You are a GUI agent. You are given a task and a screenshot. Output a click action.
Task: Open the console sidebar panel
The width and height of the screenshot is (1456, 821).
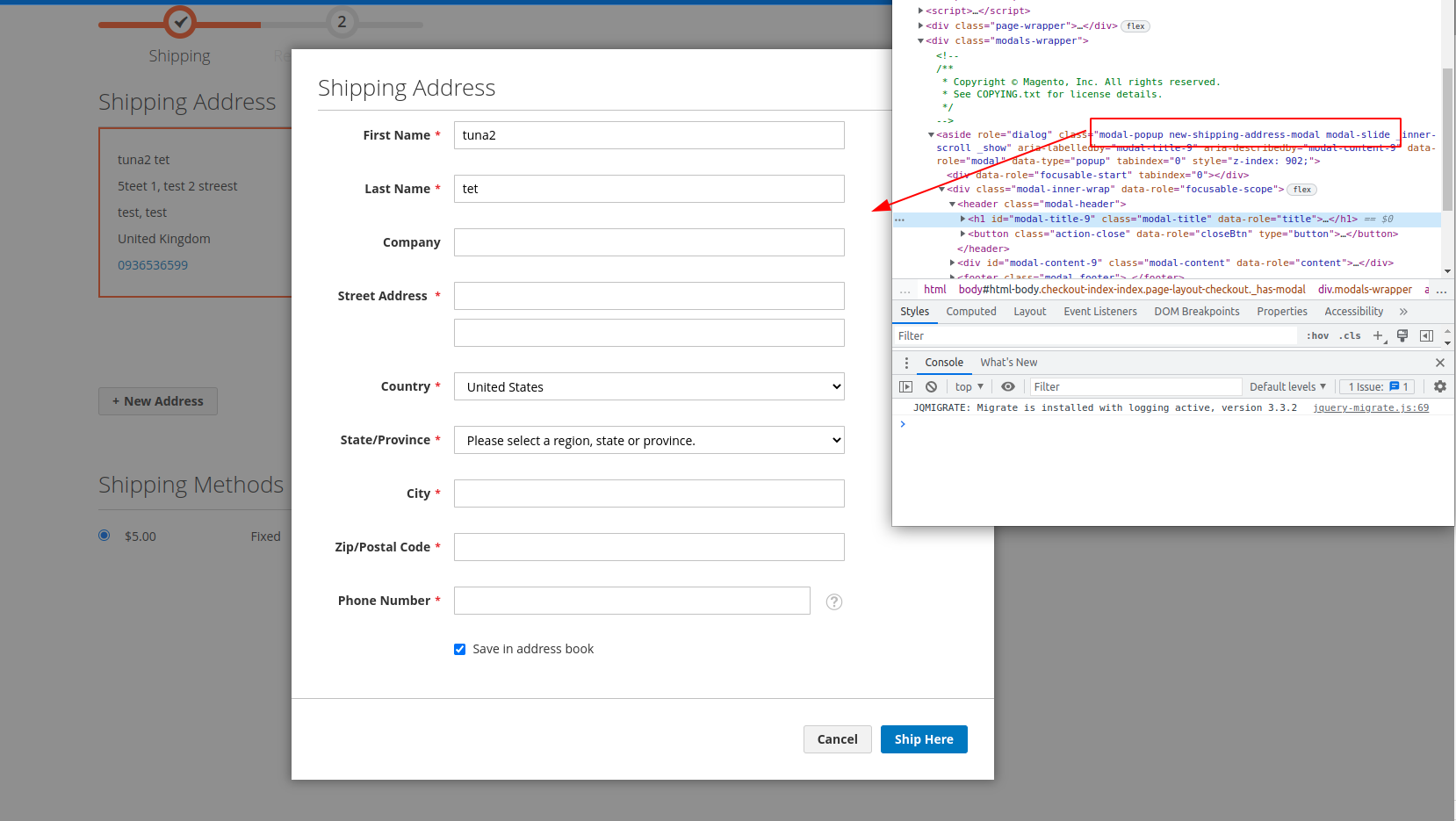(905, 386)
